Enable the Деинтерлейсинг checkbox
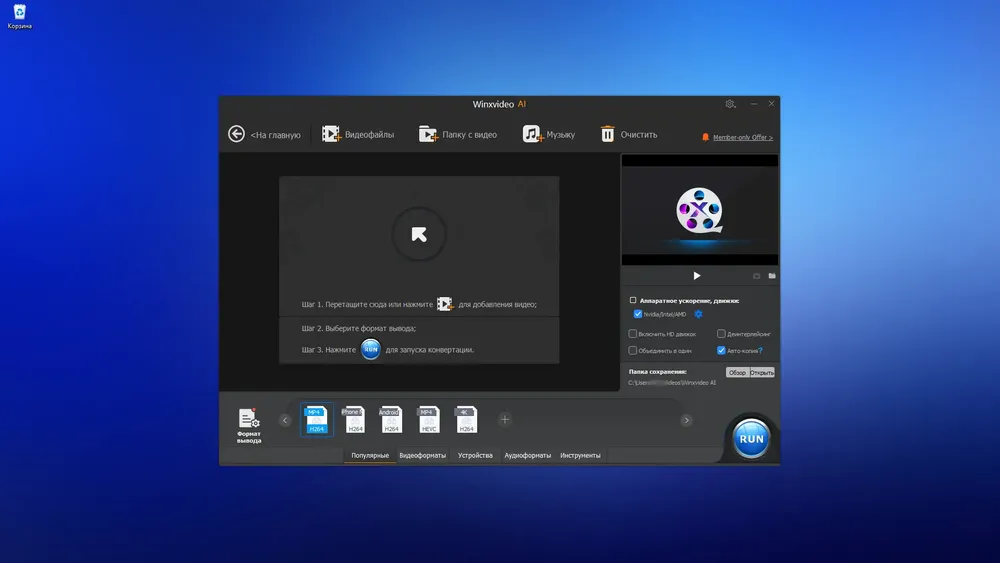Image resolution: width=1000 pixels, height=563 pixels. (x=721, y=333)
